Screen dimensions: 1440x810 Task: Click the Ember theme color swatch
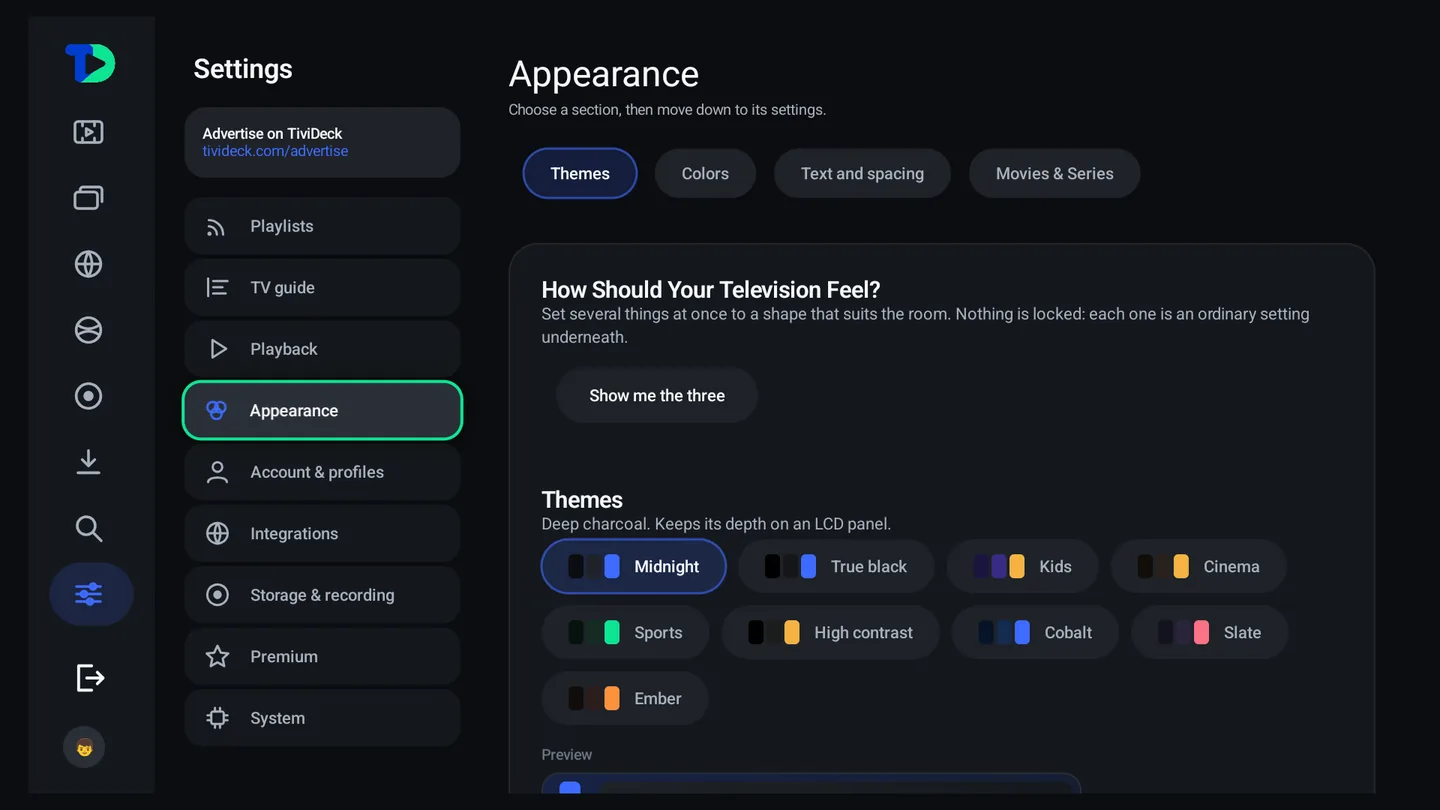point(594,698)
